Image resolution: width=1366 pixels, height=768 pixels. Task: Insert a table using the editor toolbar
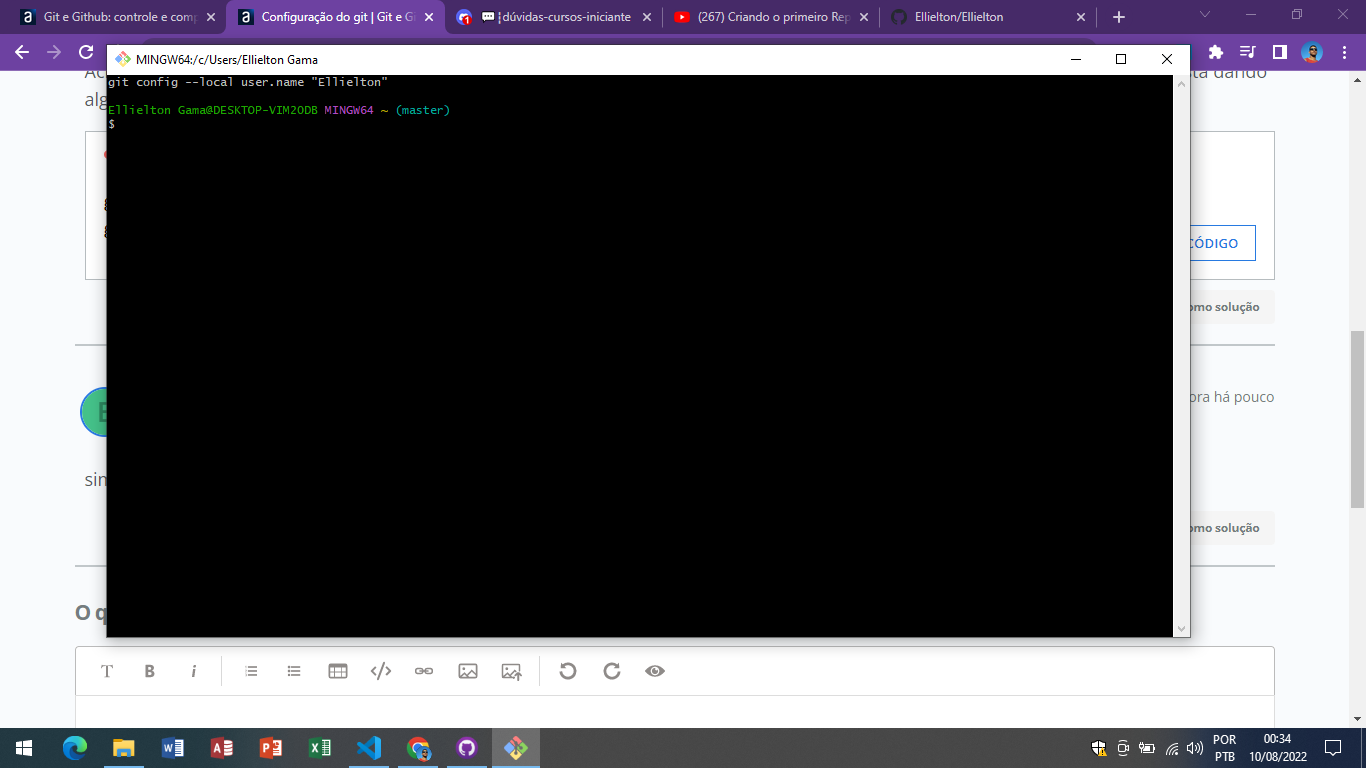[338, 671]
